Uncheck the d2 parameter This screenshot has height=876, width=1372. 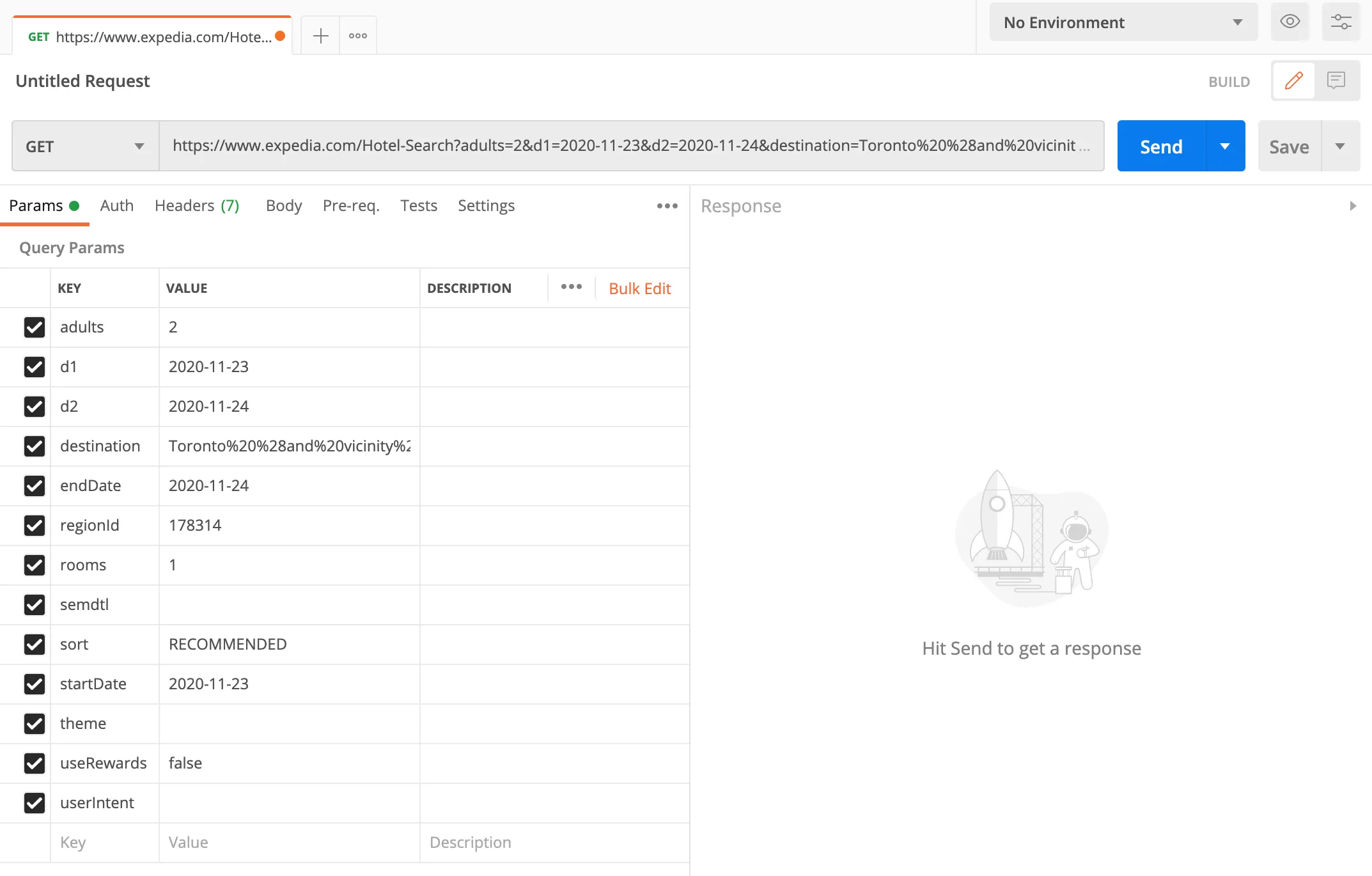(x=35, y=407)
